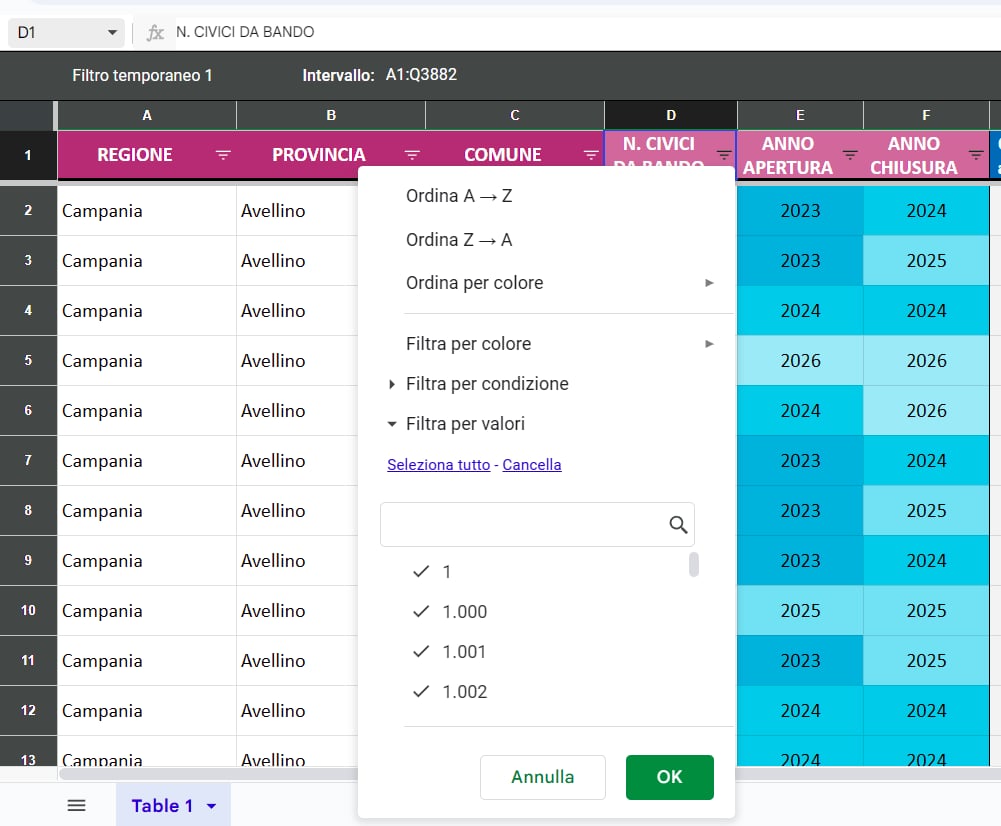Open the ANNO APERTURA filter icon

pos(850,155)
